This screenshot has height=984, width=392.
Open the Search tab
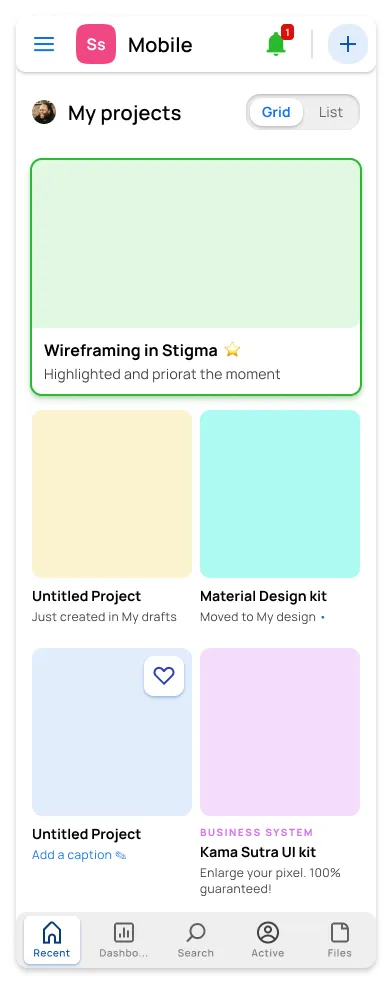196,940
